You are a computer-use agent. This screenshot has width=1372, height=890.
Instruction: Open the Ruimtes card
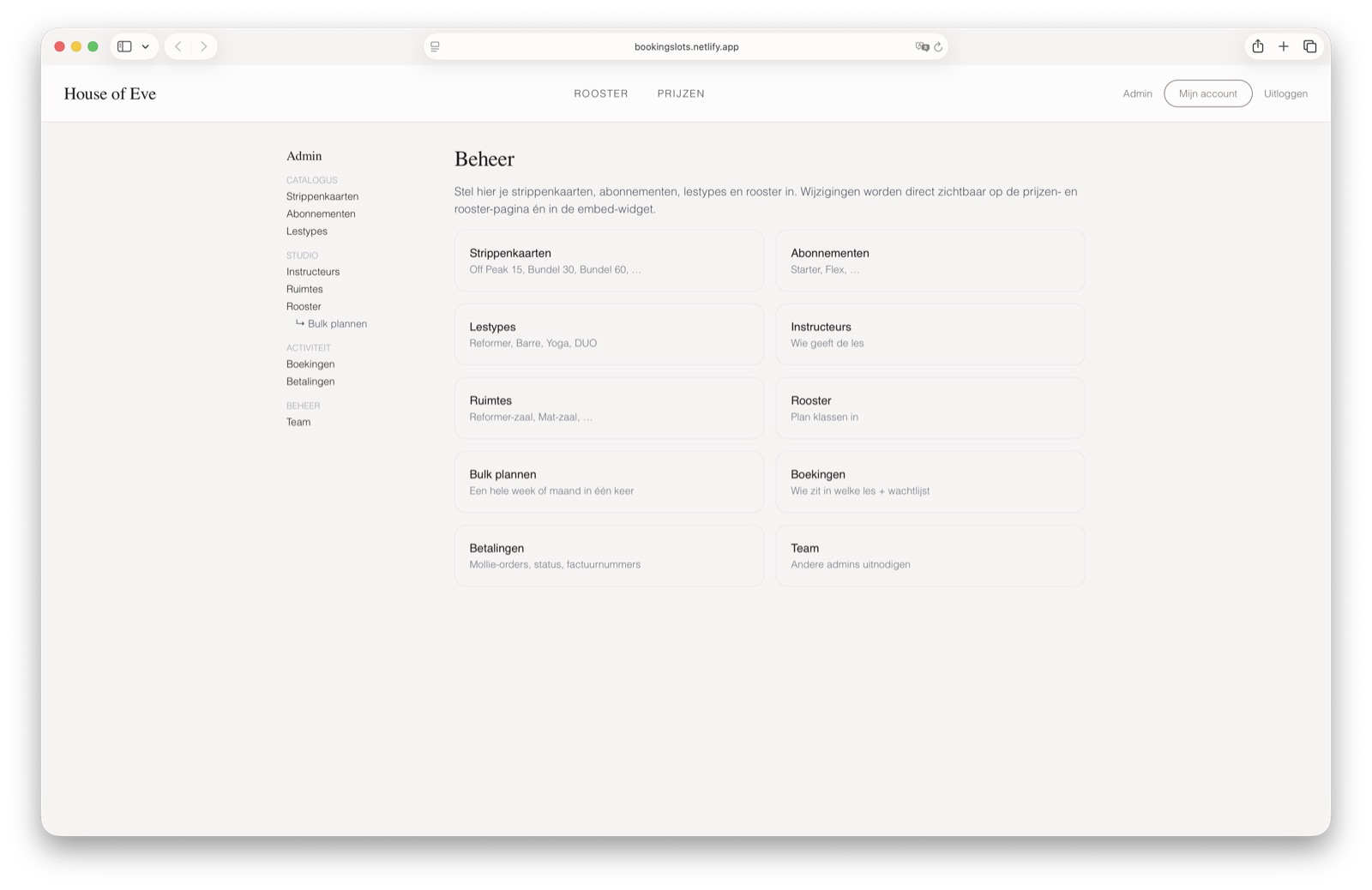609,408
